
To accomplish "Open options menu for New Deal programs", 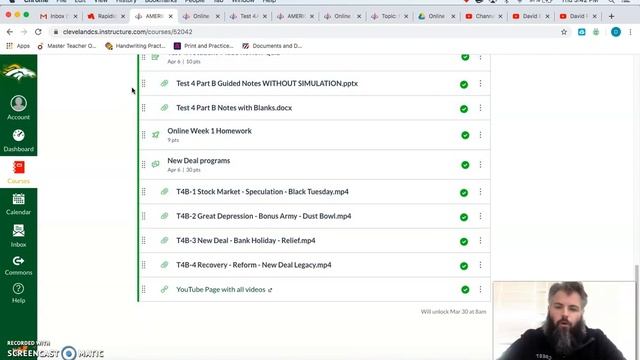I will 480,164.
